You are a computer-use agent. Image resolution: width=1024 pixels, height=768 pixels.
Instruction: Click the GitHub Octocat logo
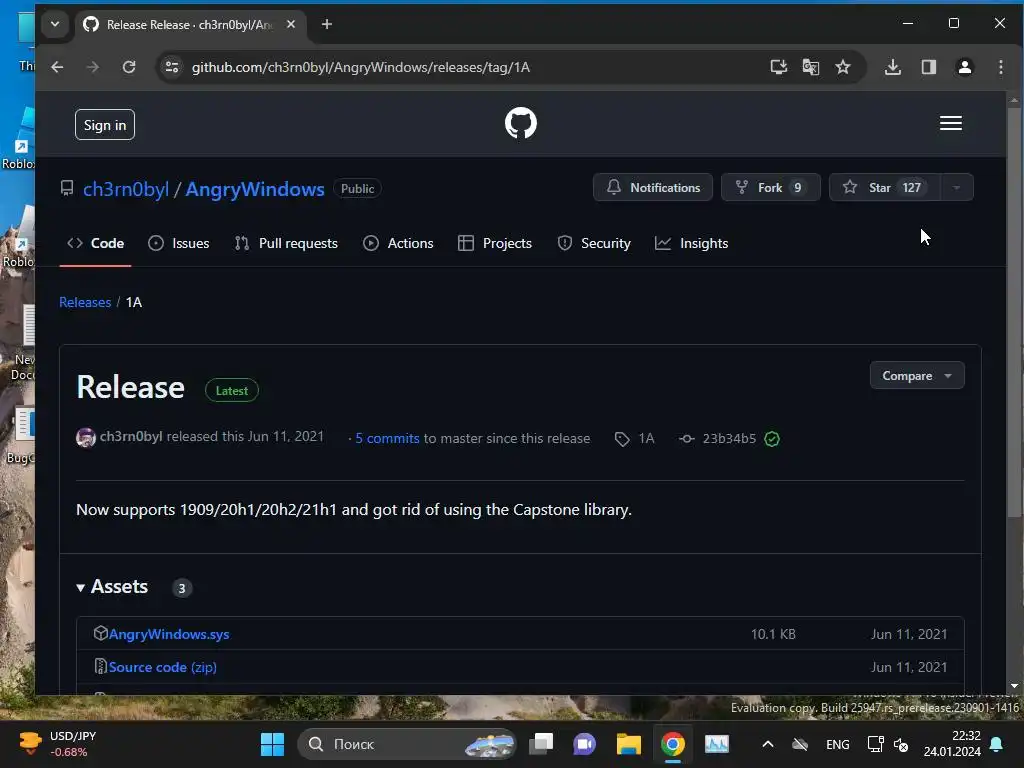point(520,123)
